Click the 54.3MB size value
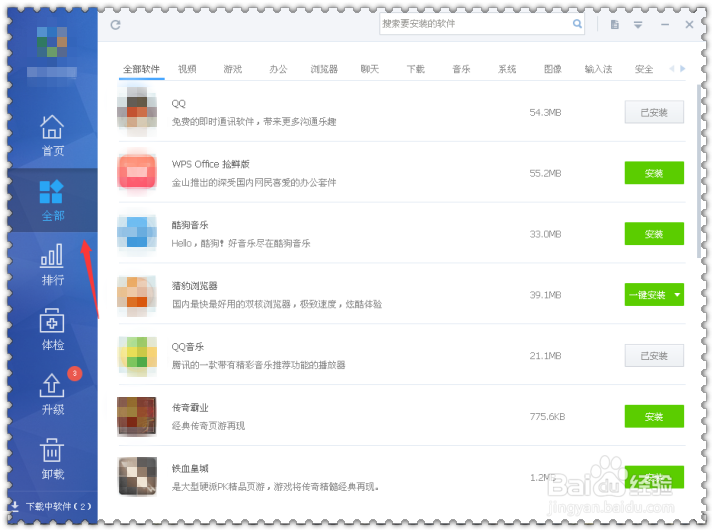Image resolution: width=714 pixels, height=532 pixels. [x=545, y=113]
